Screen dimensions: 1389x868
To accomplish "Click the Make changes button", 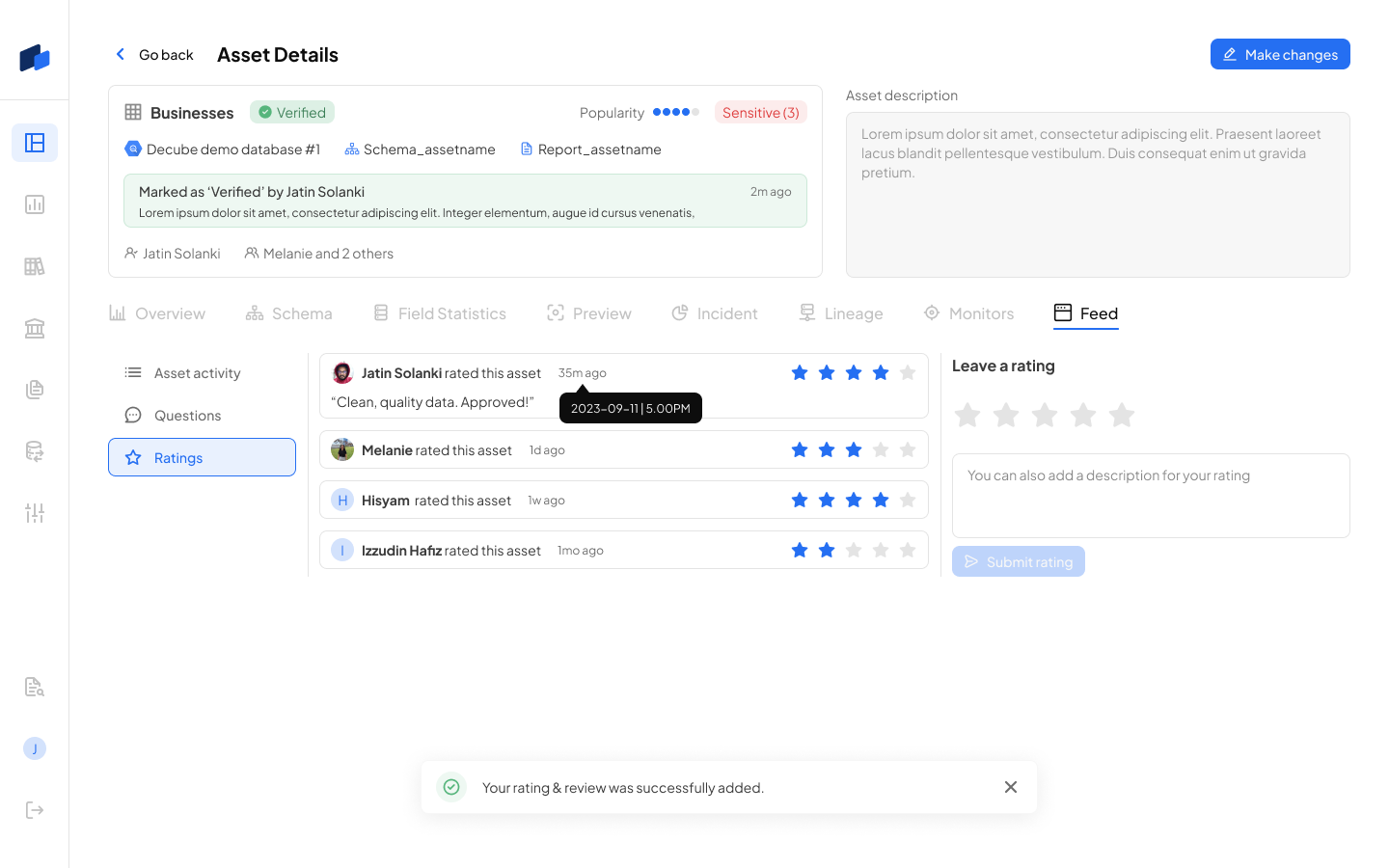I will click(1279, 55).
